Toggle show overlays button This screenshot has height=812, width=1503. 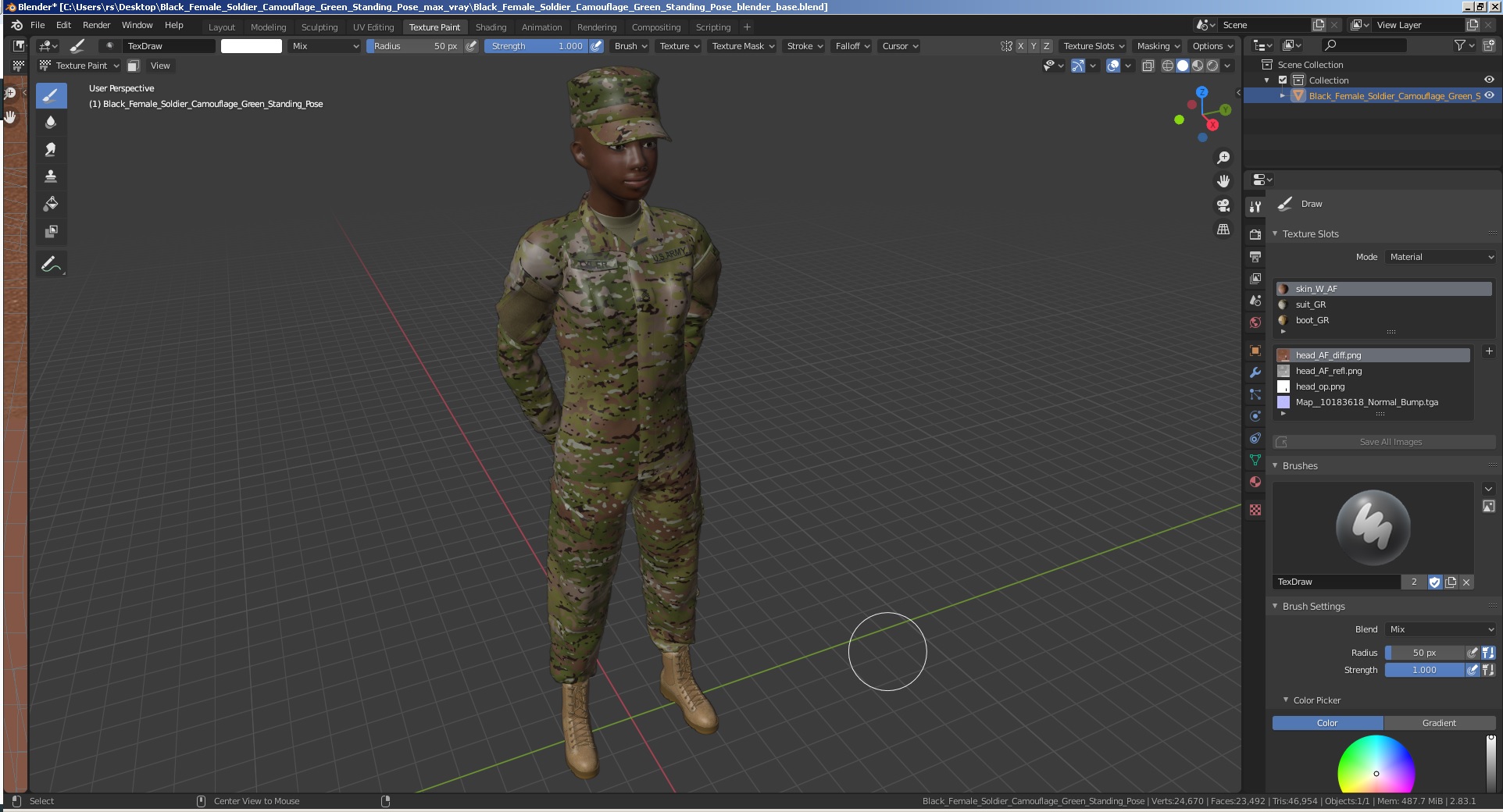point(1113,66)
